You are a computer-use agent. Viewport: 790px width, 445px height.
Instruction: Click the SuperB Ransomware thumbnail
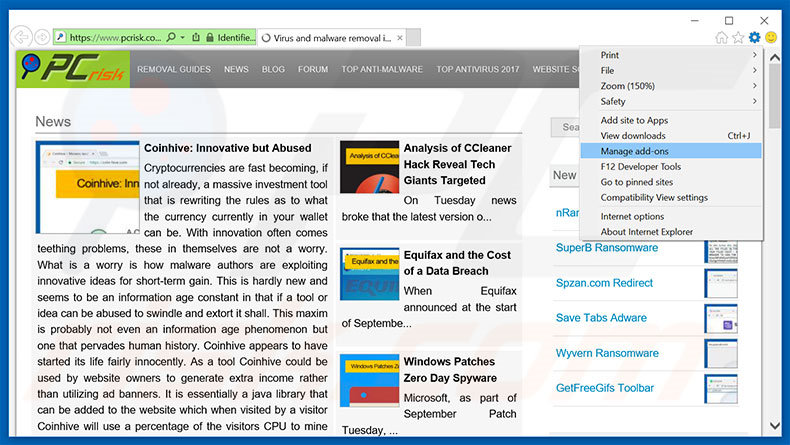721,251
